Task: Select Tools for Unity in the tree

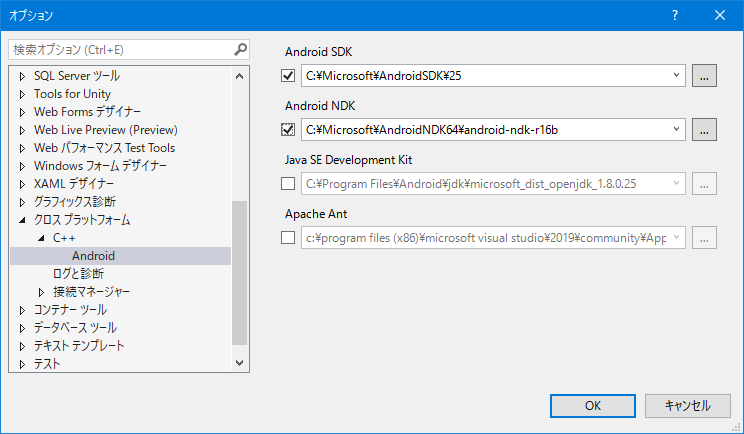Action: tap(72, 94)
